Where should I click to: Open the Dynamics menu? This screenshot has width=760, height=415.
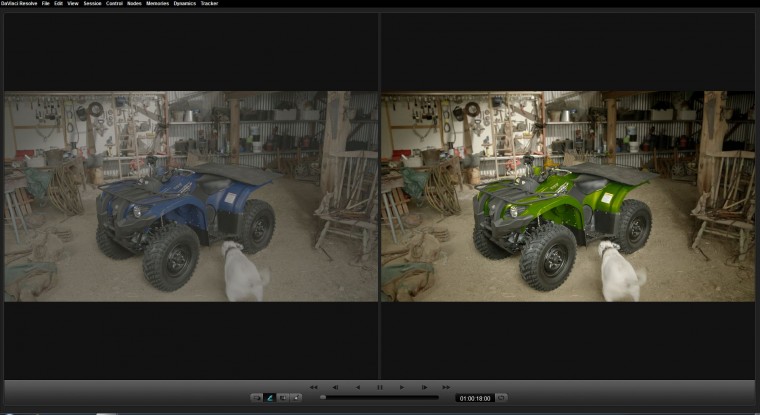click(185, 4)
